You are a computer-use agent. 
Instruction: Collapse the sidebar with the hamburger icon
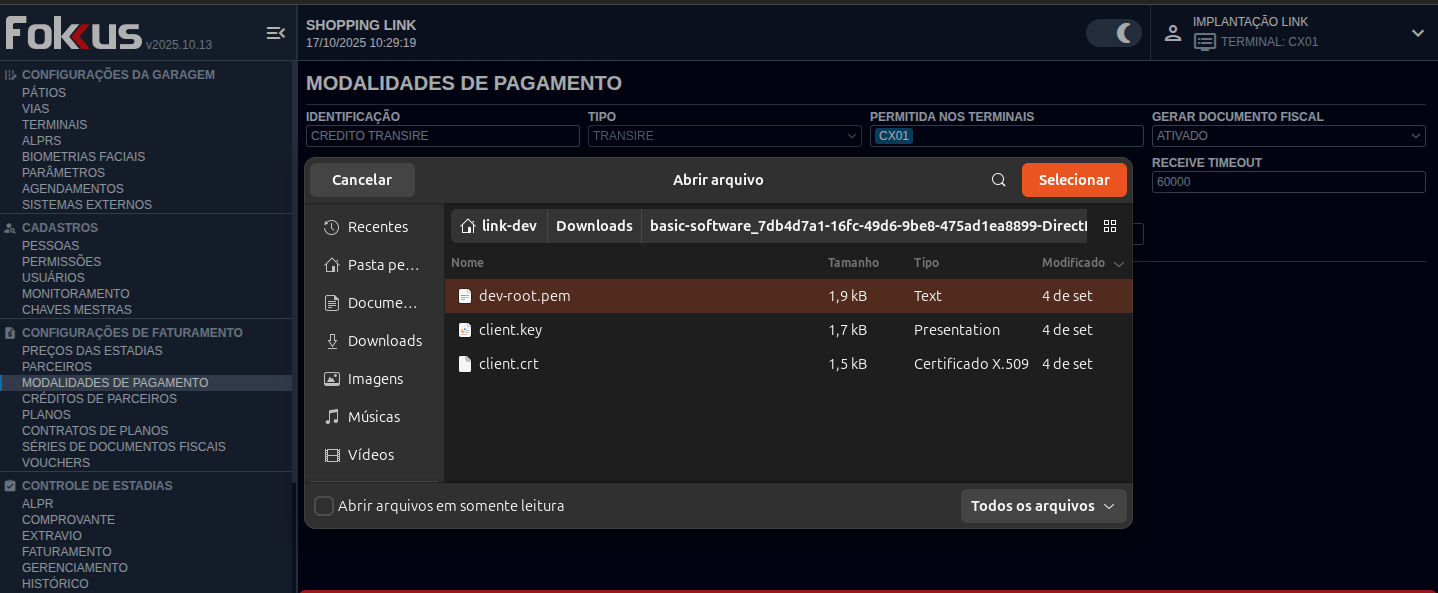[275, 34]
